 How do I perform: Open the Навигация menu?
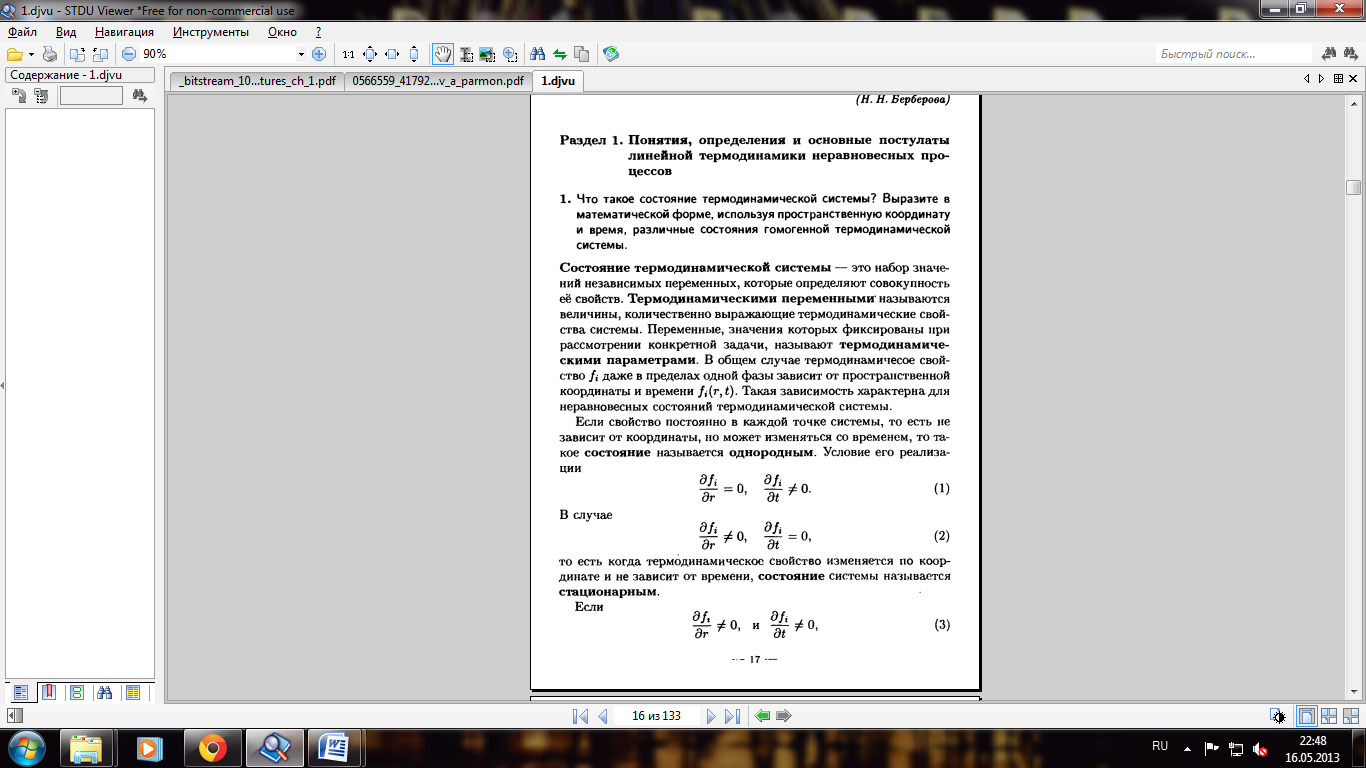pos(125,32)
